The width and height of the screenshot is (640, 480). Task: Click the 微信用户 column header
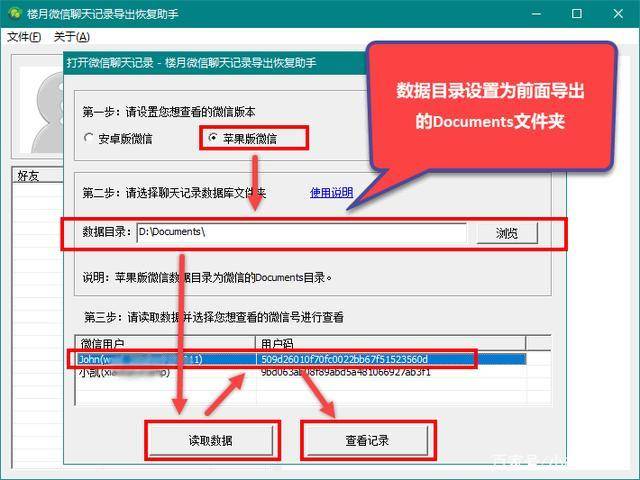(165, 343)
